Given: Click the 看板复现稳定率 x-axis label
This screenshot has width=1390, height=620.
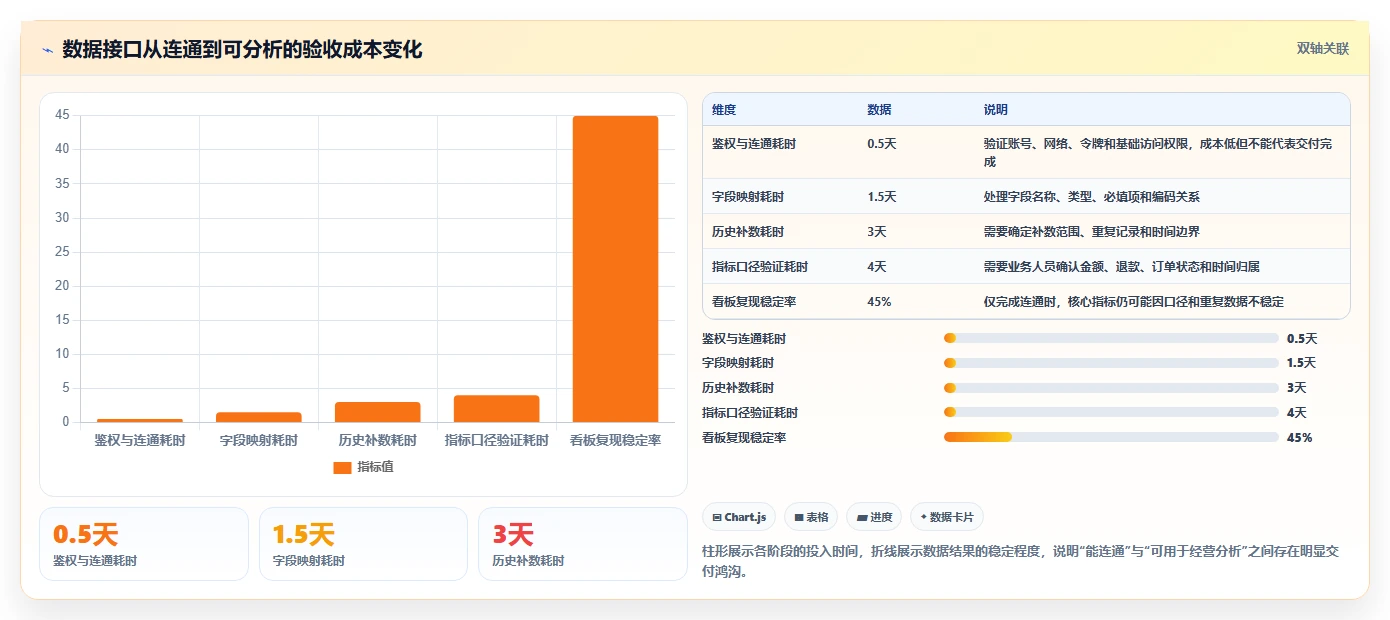Looking at the screenshot, I should (615, 440).
